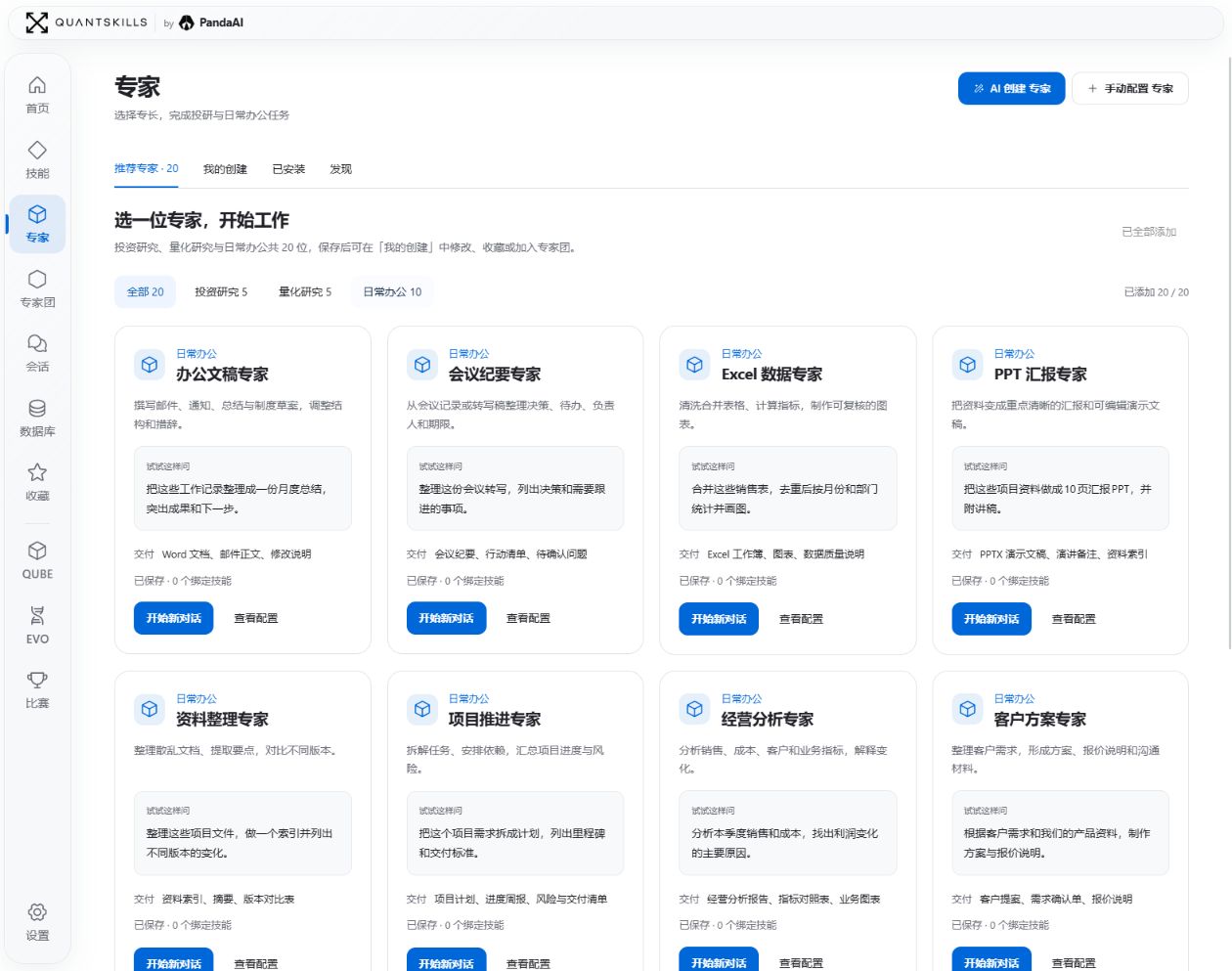This screenshot has width=1232, height=971.
Task: Open the 会话 chat bubbles icon
Action: point(37,343)
